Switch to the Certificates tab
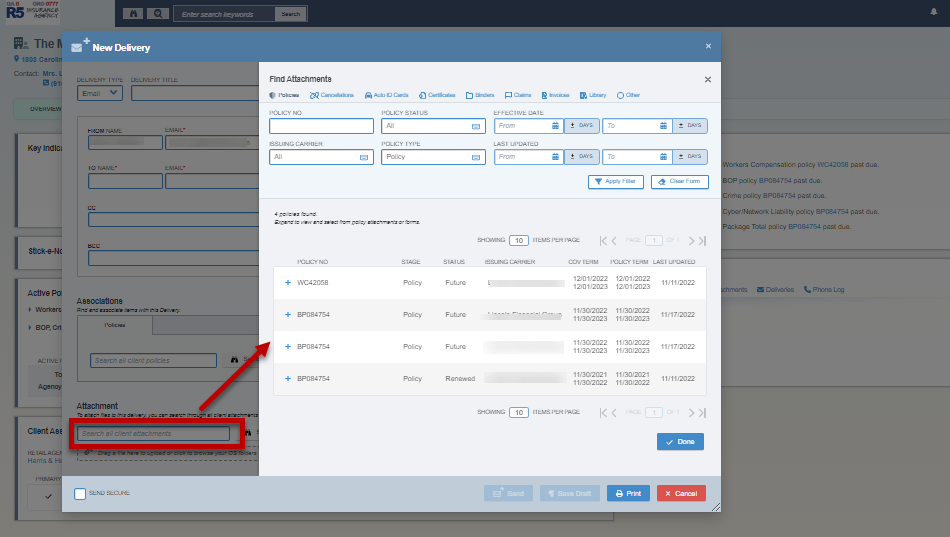 pos(436,95)
